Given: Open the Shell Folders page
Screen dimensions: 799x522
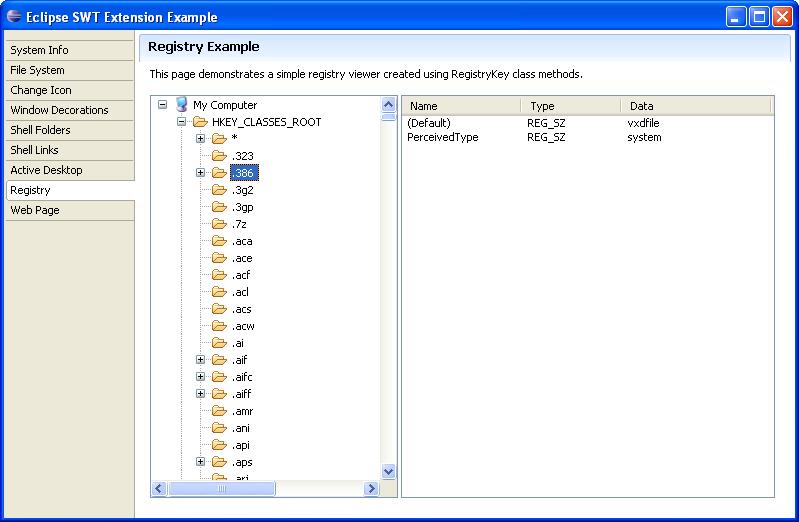Looking at the screenshot, I should click(70, 130).
